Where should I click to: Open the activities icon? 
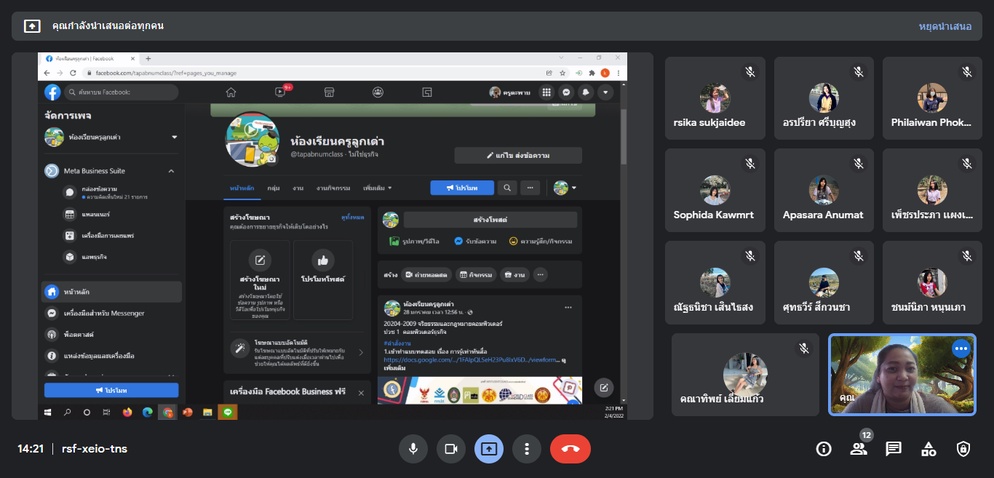click(929, 449)
